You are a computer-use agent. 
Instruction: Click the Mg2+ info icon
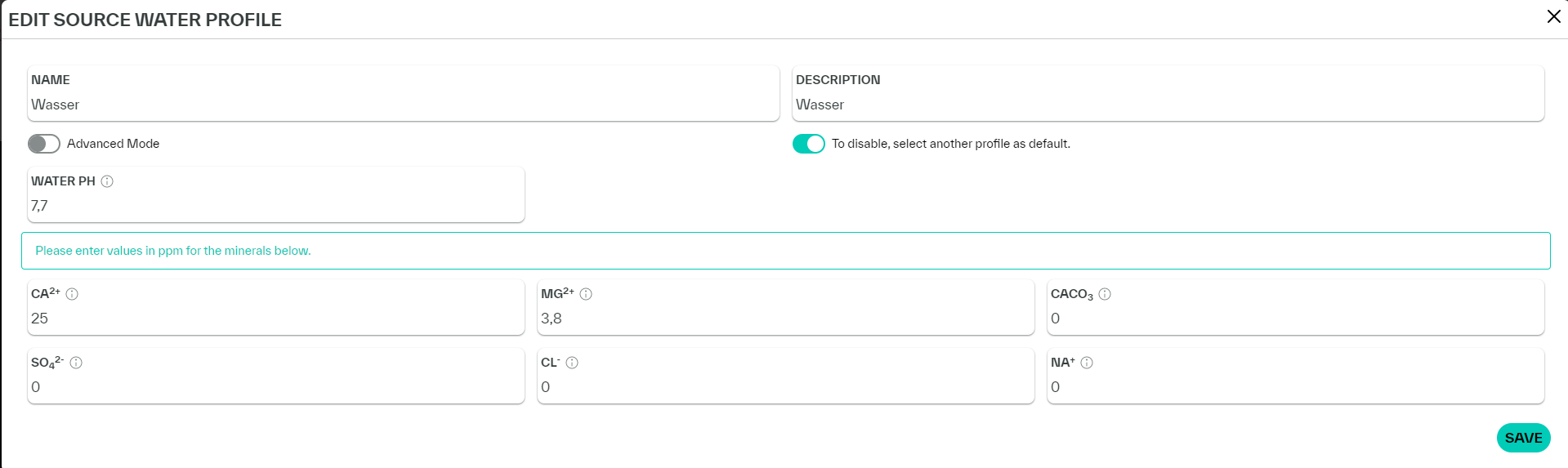coord(586,294)
